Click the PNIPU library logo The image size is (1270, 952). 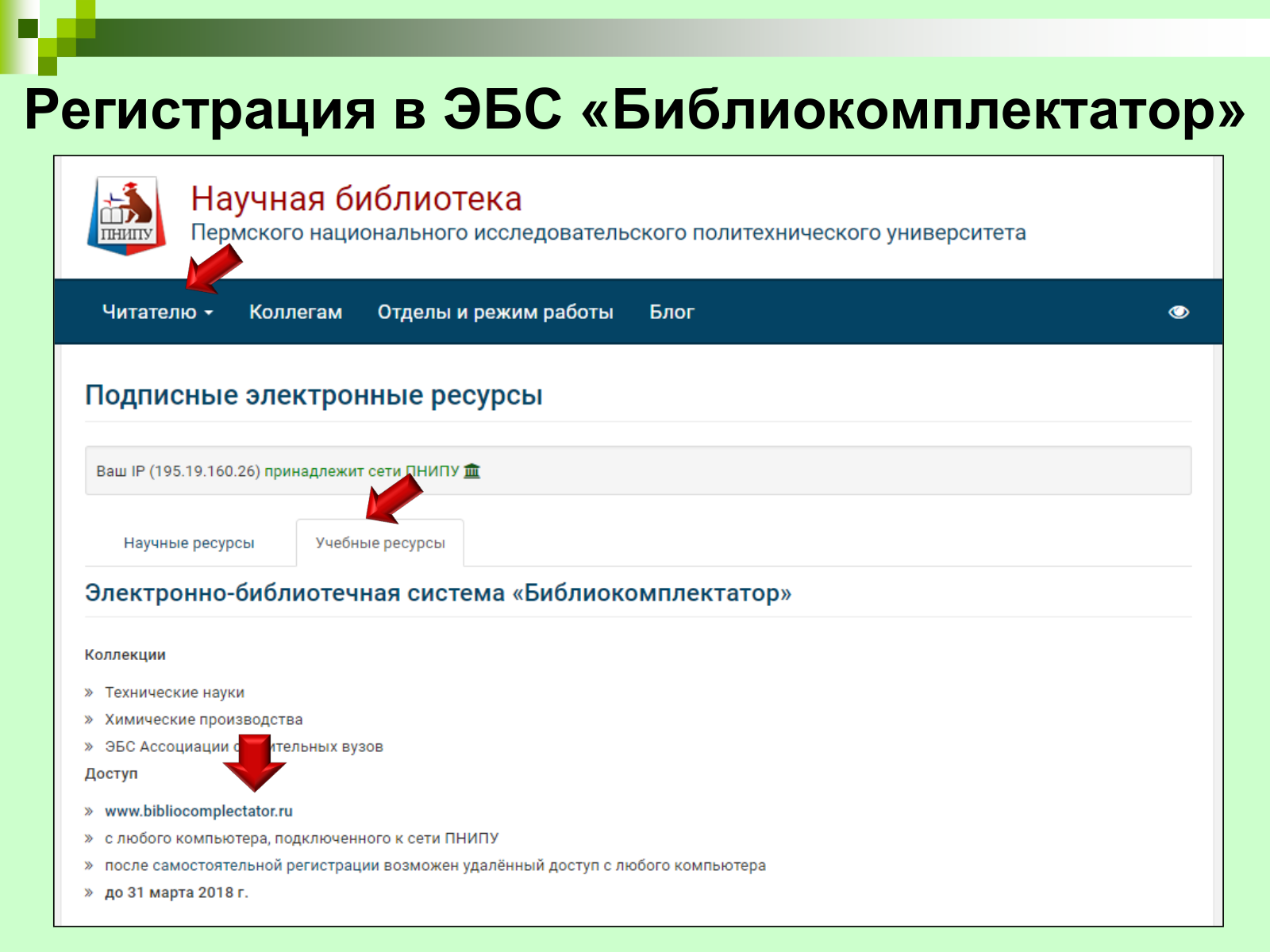tap(127, 215)
